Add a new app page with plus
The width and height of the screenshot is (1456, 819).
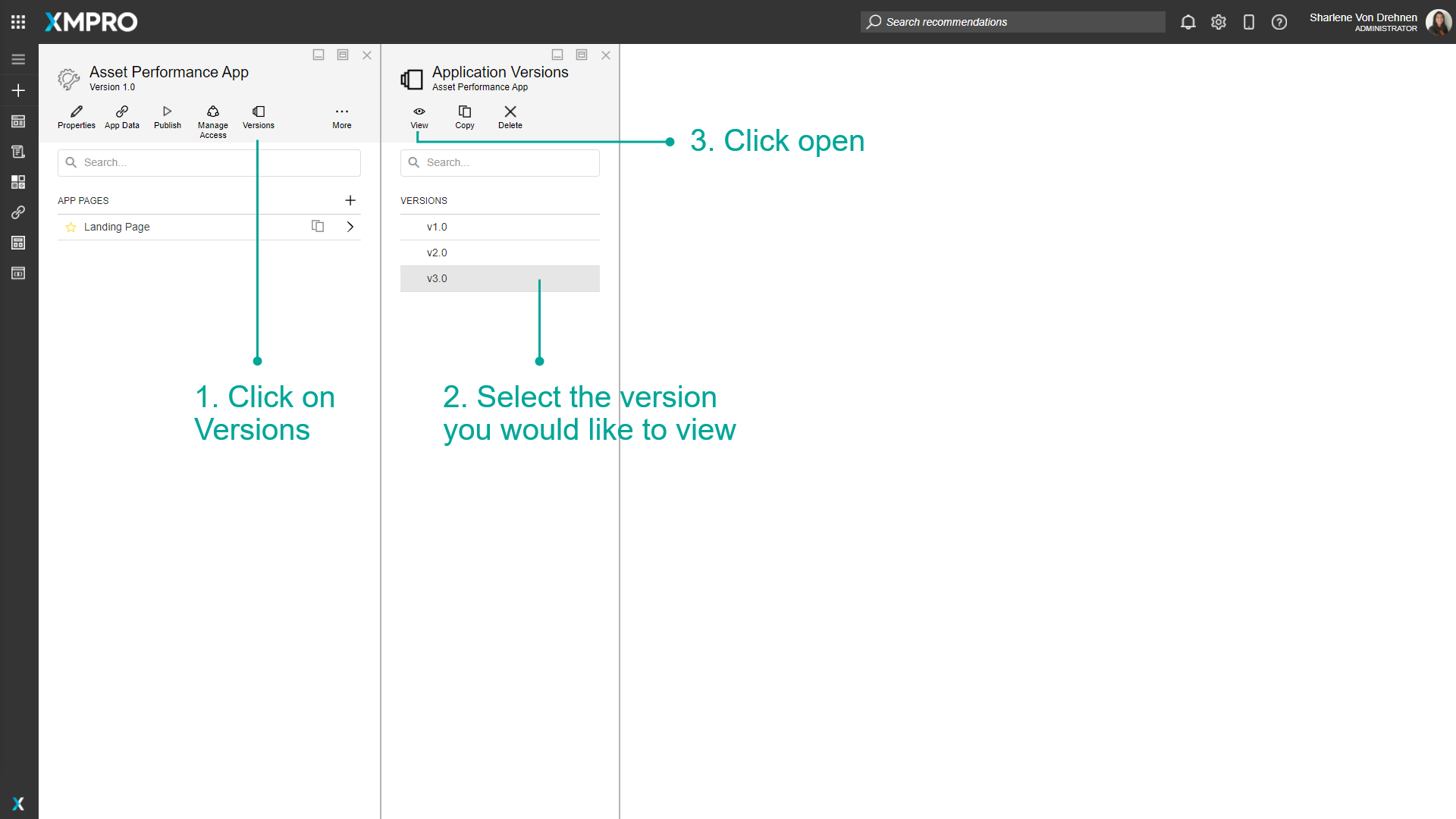coord(350,200)
